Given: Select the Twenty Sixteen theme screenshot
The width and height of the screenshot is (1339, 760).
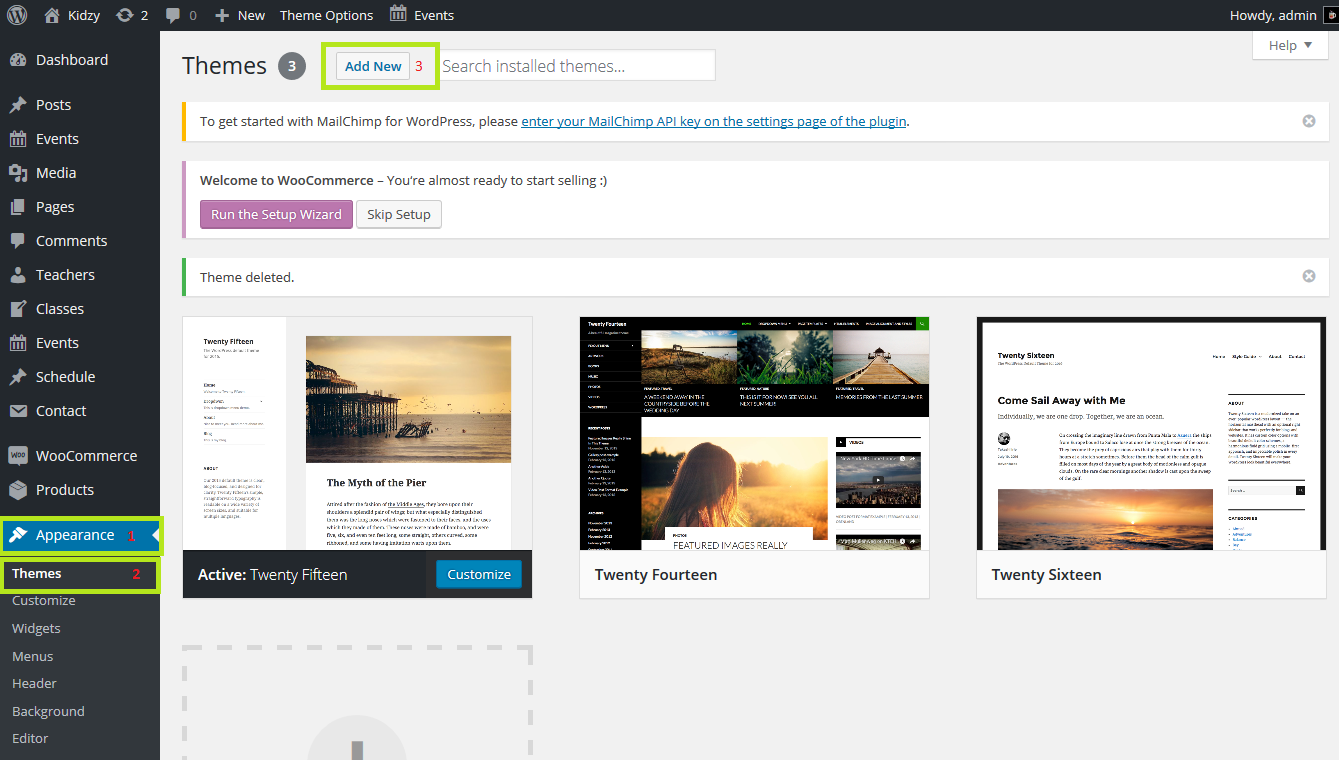Looking at the screenshot, I should click(x=1151, y=434).
